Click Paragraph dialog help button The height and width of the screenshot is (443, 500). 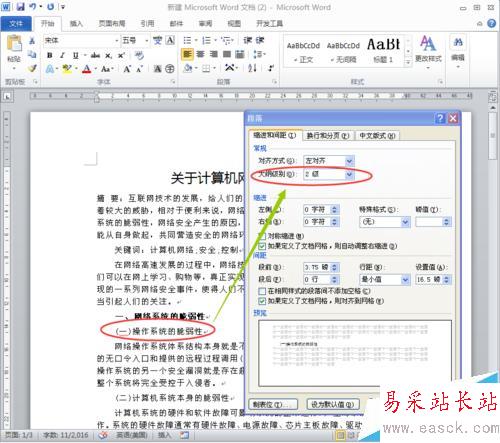440,118
